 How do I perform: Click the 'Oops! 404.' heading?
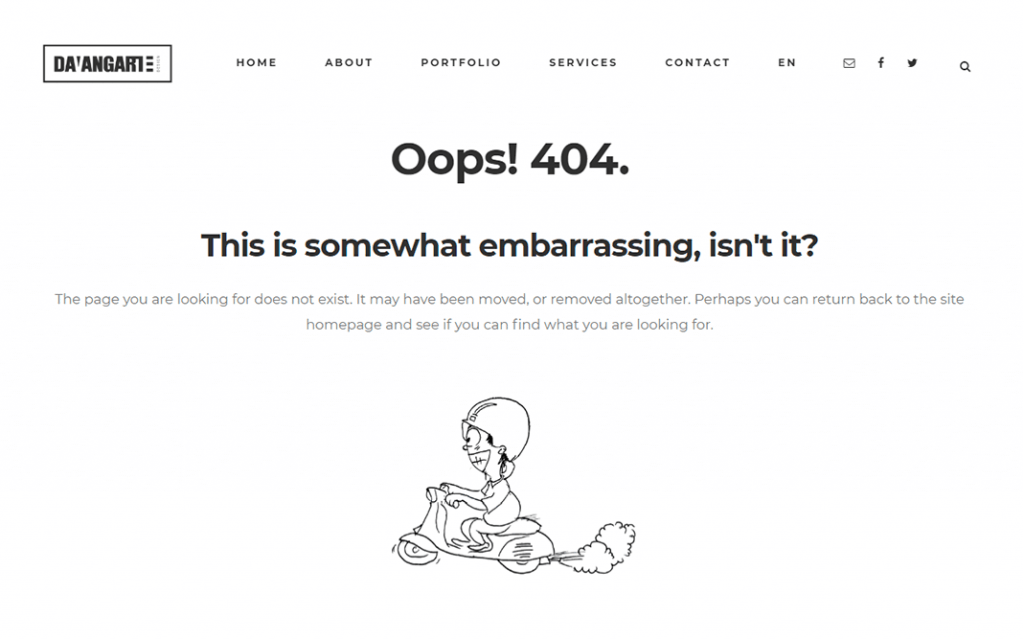click(x=509, y=159)
